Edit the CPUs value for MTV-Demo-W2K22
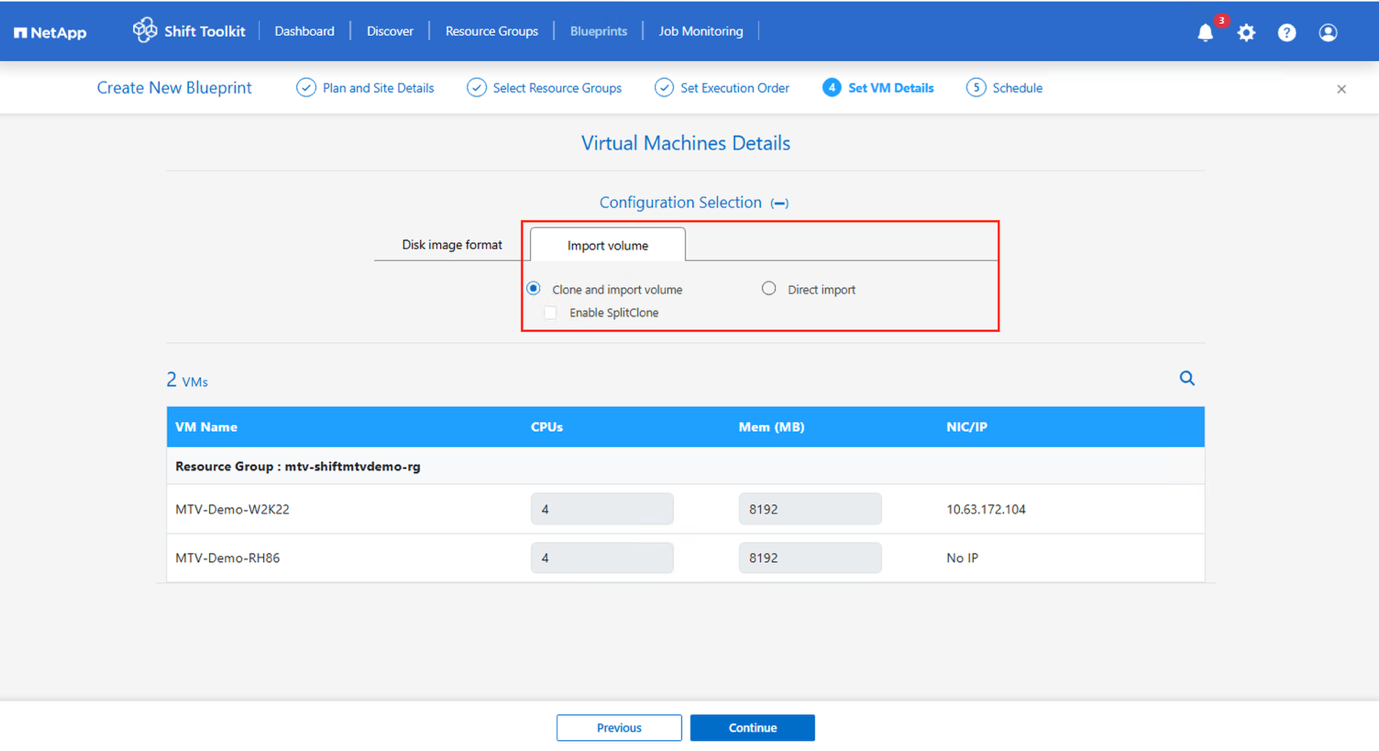 pyautogui.click(x=602, y=508)
